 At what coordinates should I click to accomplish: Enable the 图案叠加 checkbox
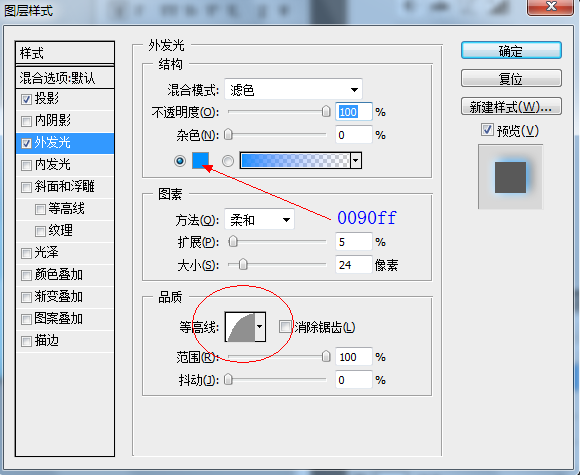coord(26,319)
